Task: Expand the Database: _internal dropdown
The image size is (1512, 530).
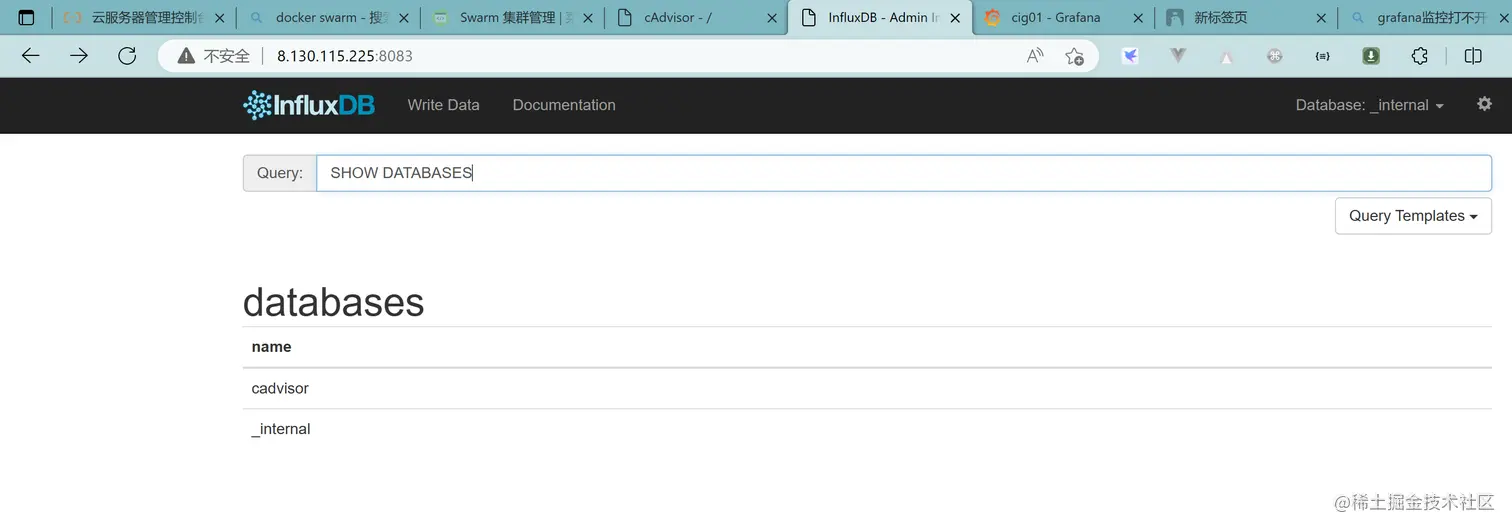Action: (x=1369, y=105)
